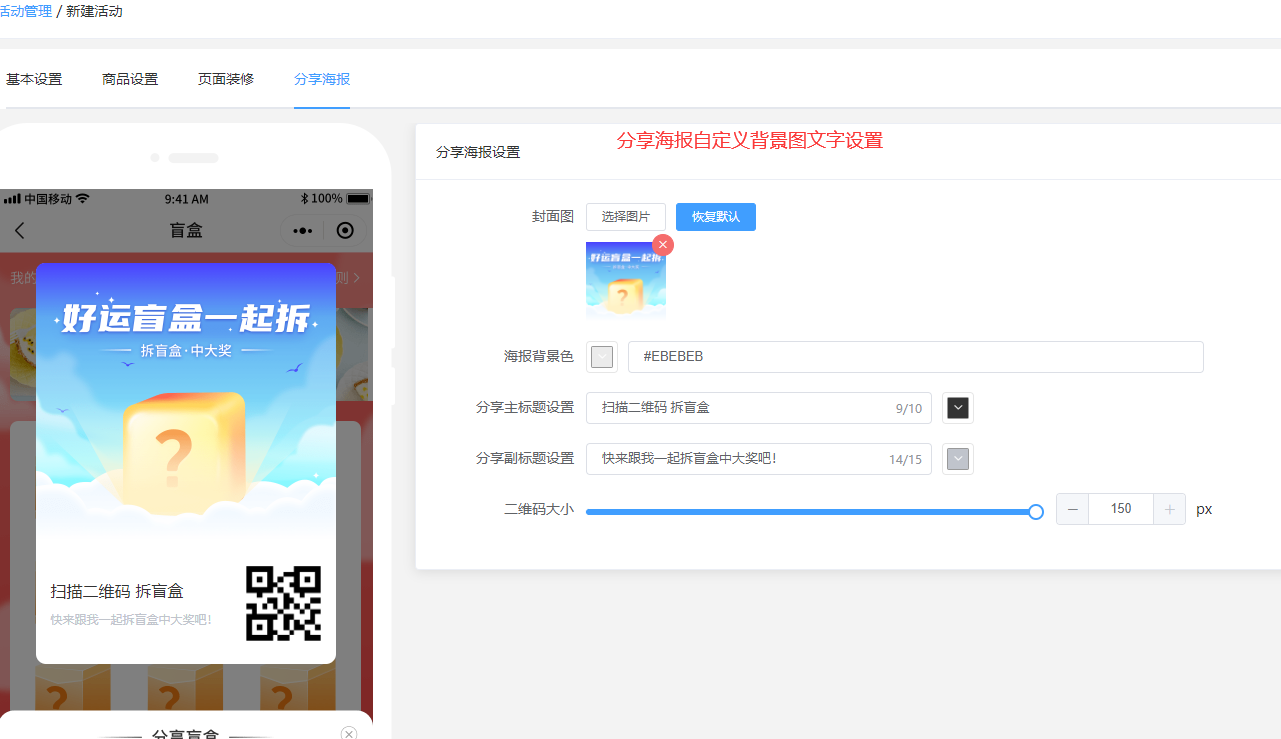Open the 活动管理 breadcrumb link

point(25,12)
